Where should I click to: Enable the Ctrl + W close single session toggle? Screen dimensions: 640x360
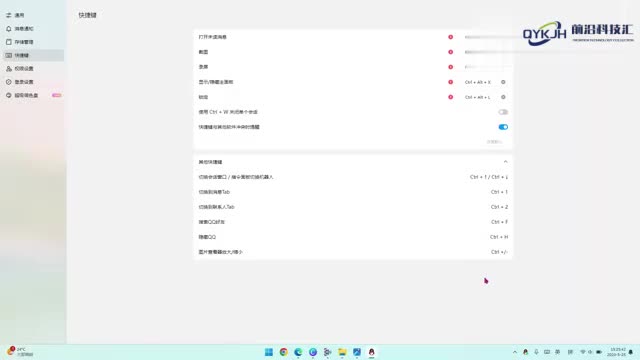[503, 112]
